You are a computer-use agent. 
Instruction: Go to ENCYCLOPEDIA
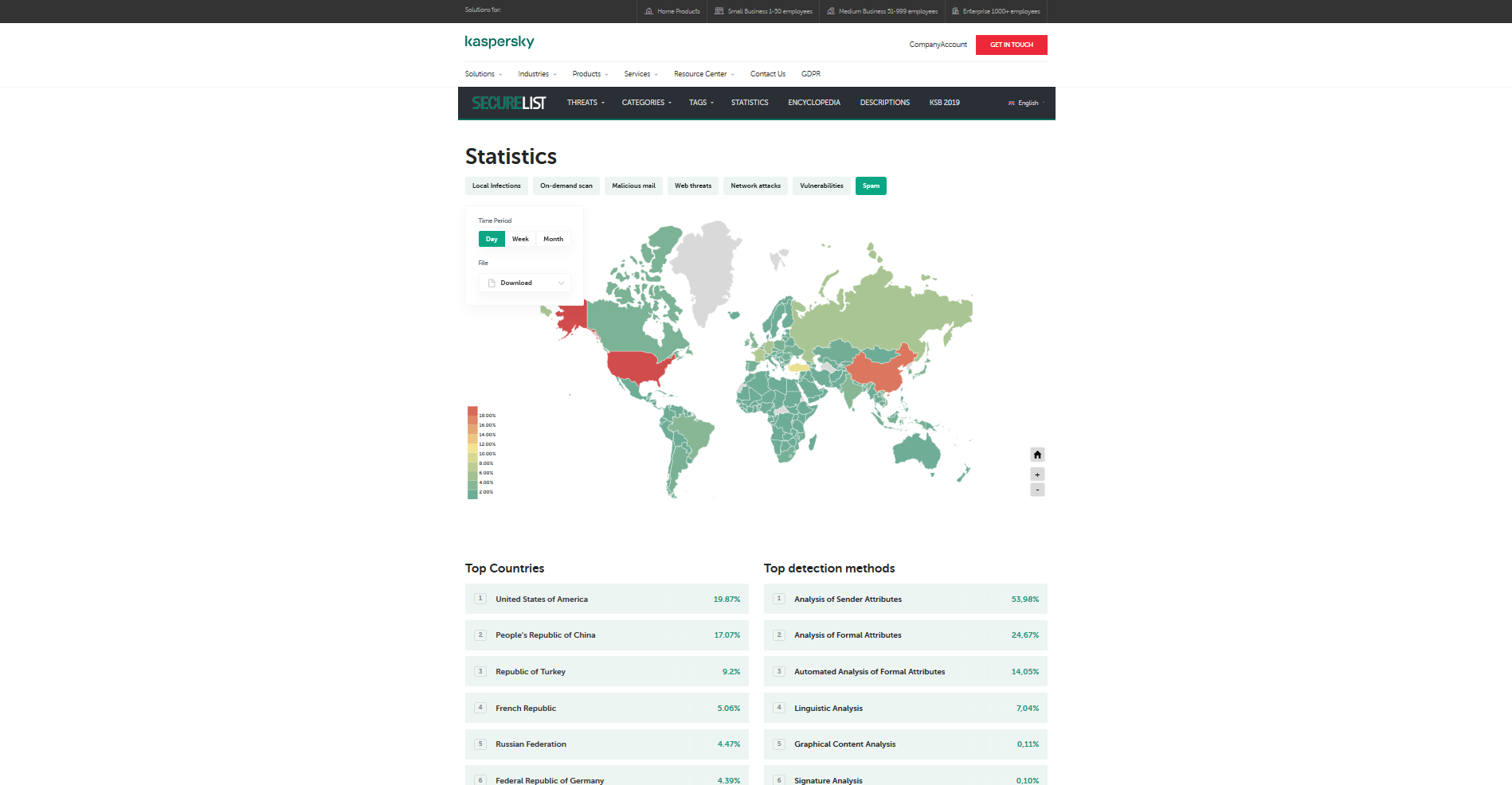(x=814, y=103)
